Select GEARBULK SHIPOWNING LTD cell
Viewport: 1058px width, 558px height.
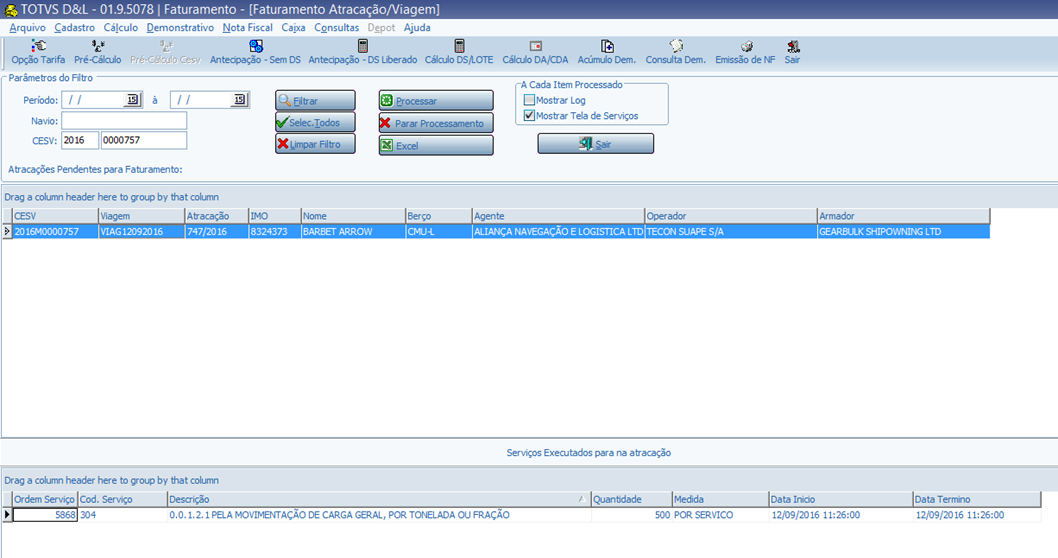pyautogui.click(x=903, y=231)
